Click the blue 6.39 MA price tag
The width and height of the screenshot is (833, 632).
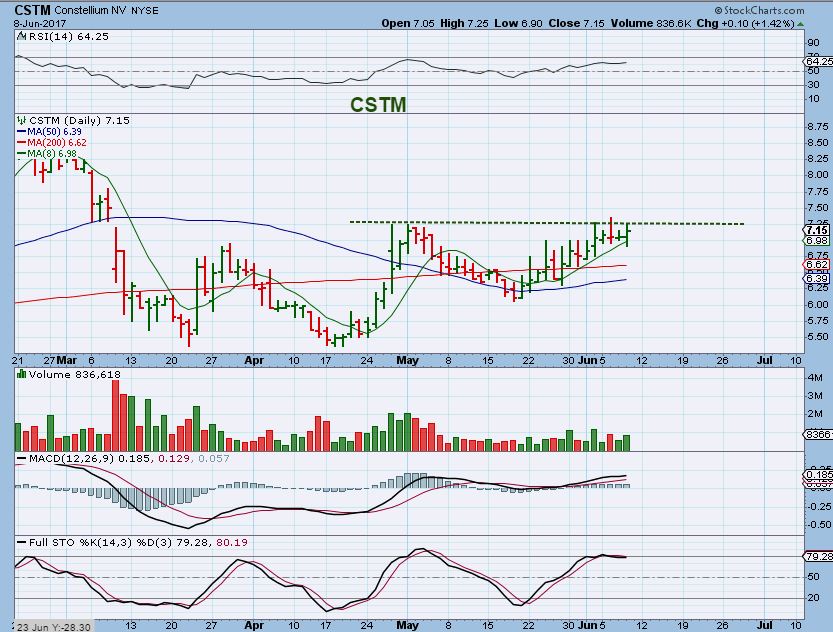tap(817, 278)
